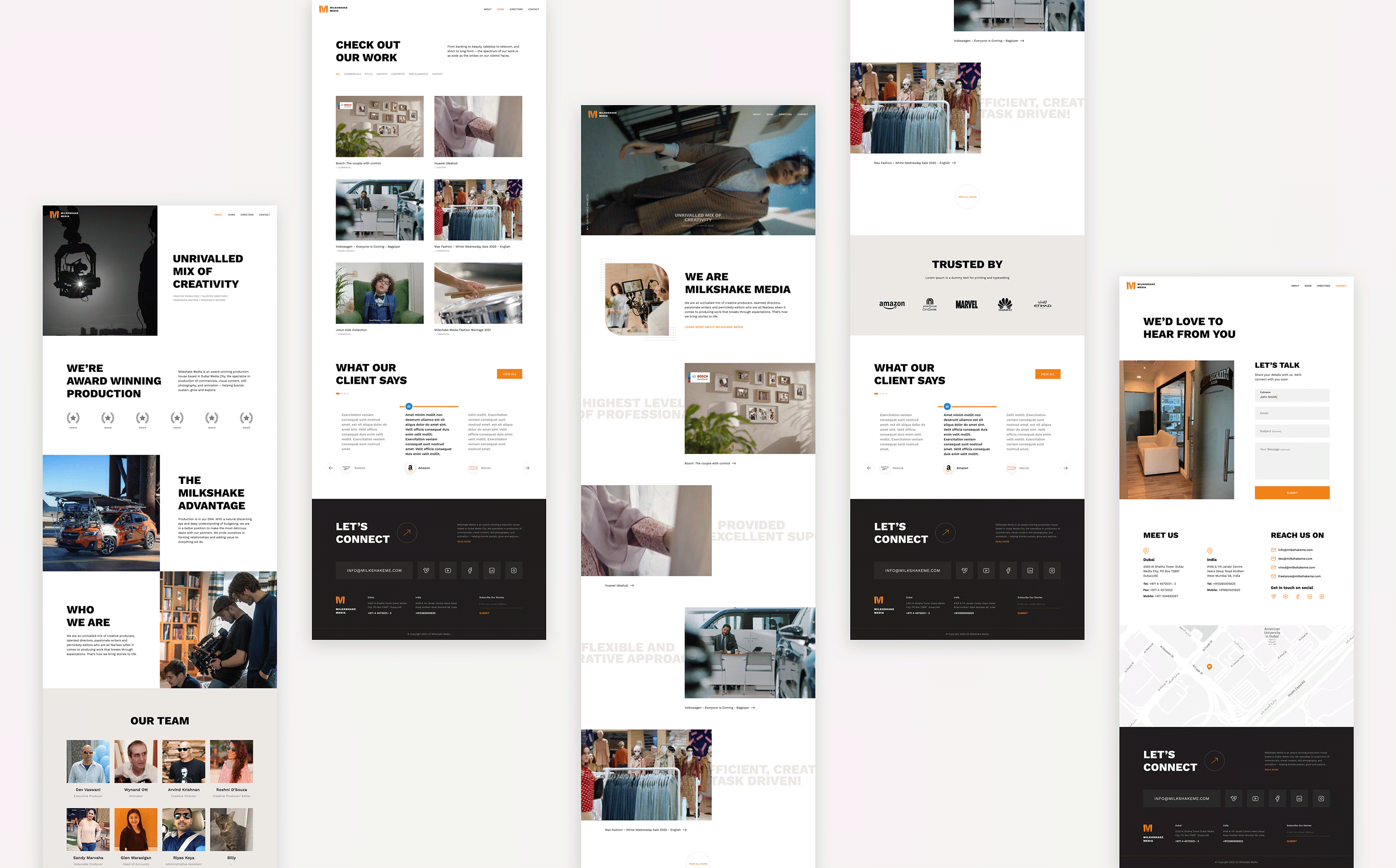
Task: Click the orange Facebook icon under Reach Us On
Action: coord(1297,596)
